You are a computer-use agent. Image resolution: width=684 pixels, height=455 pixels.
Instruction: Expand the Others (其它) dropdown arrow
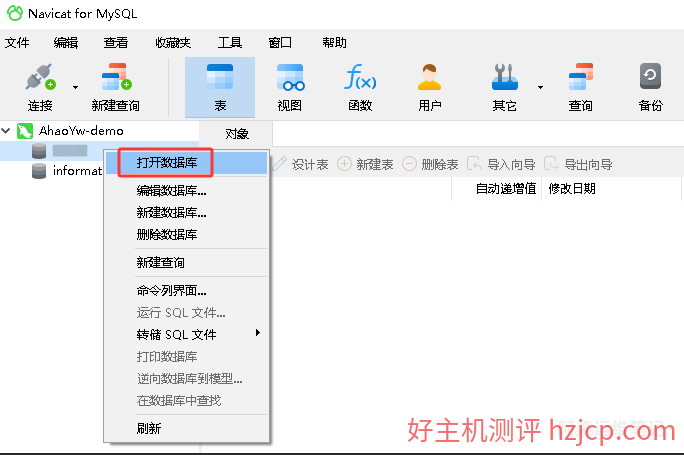[540, 87]
